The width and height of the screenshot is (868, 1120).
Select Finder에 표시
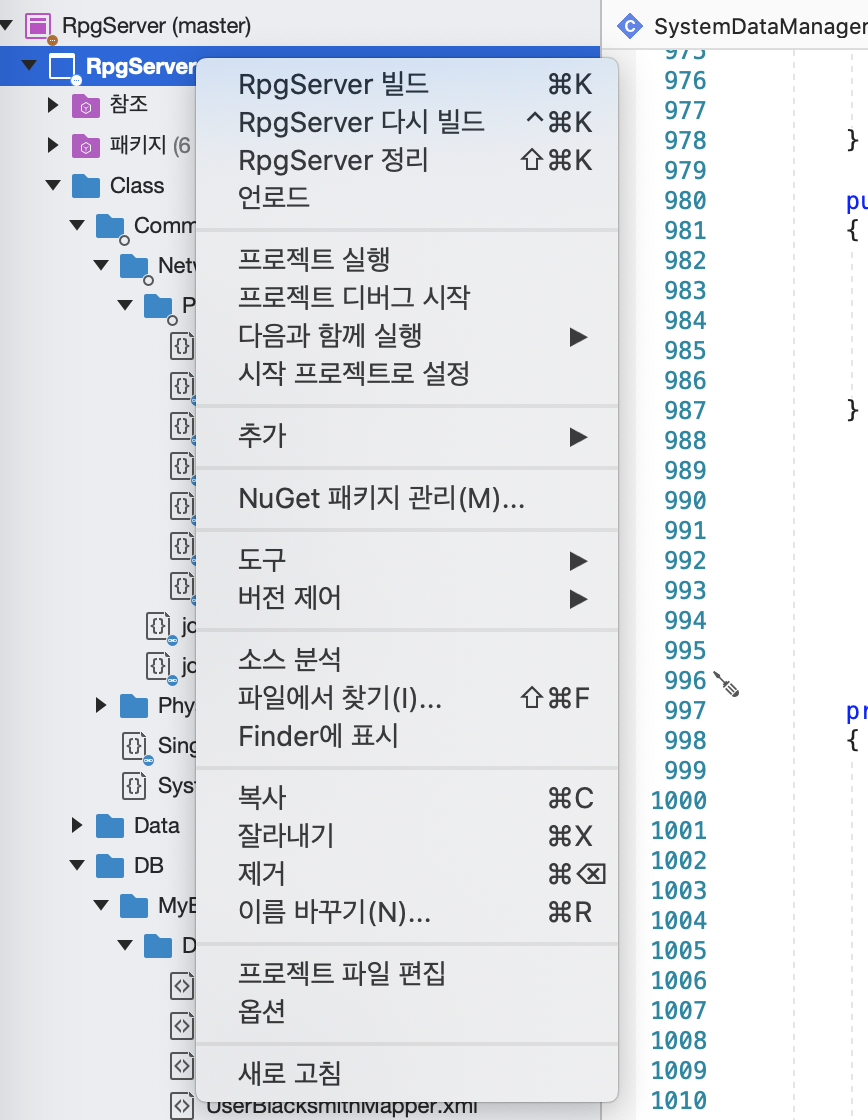point(406,736)
